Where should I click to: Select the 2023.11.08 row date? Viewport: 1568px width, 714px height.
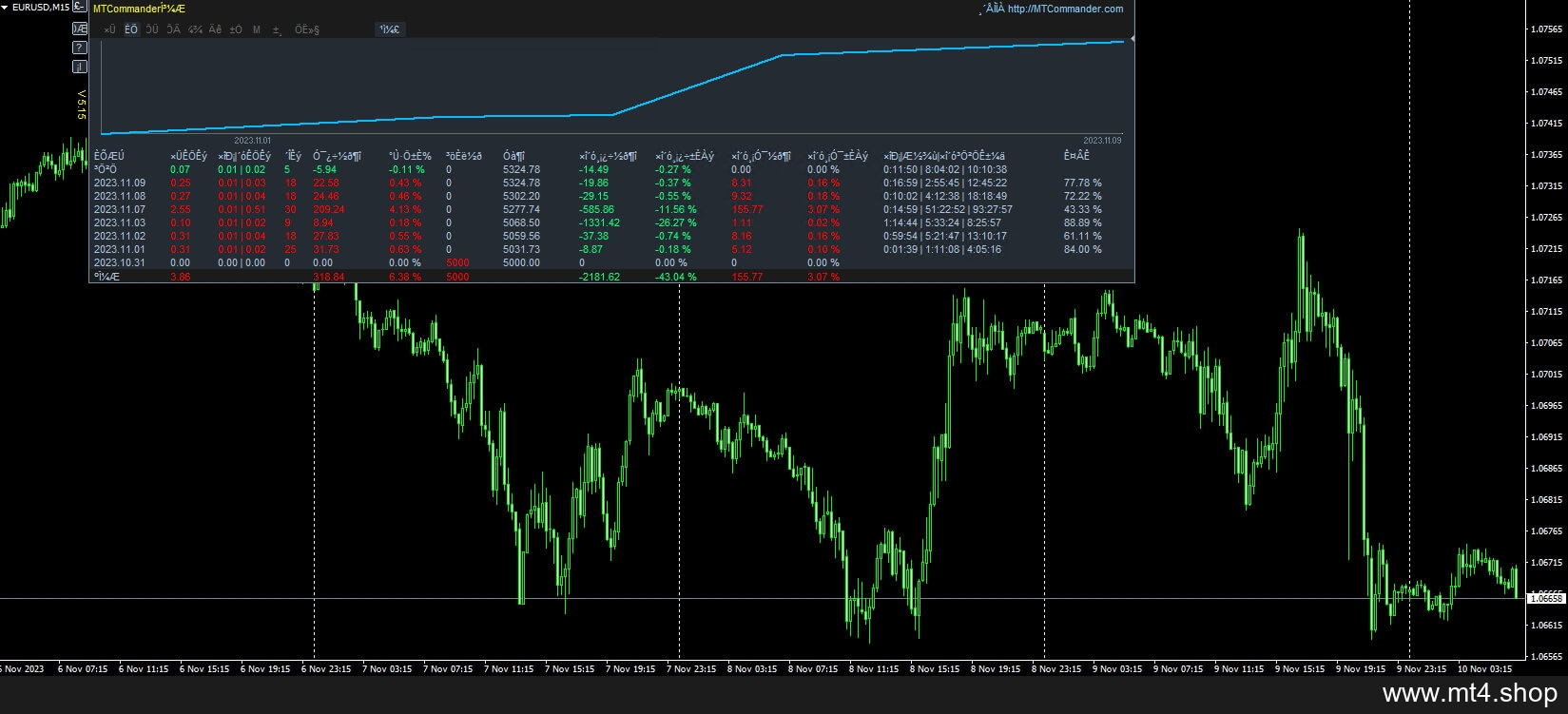click(x=120, y=196)
